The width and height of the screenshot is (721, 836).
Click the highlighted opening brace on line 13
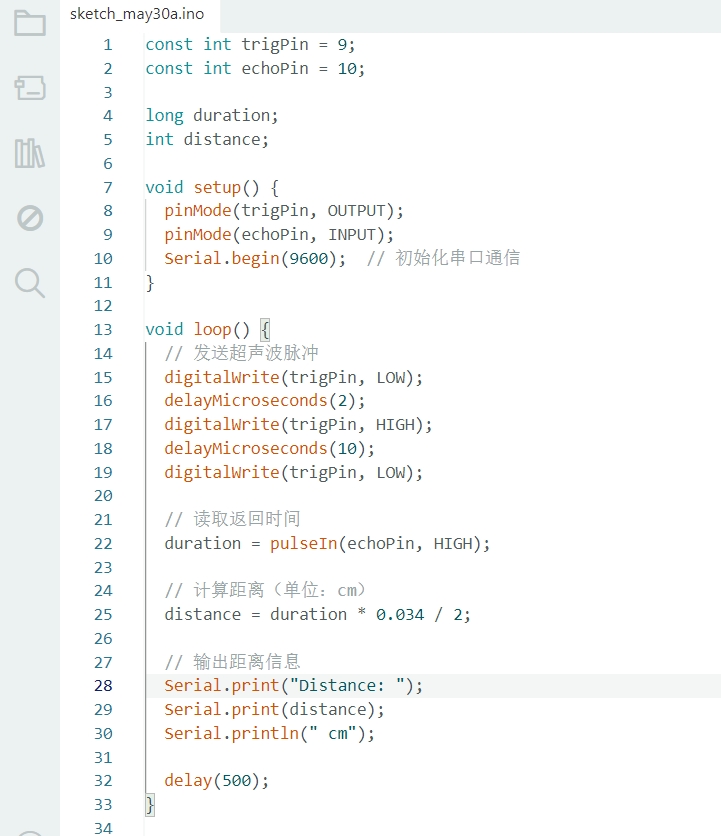click(265, 330)
